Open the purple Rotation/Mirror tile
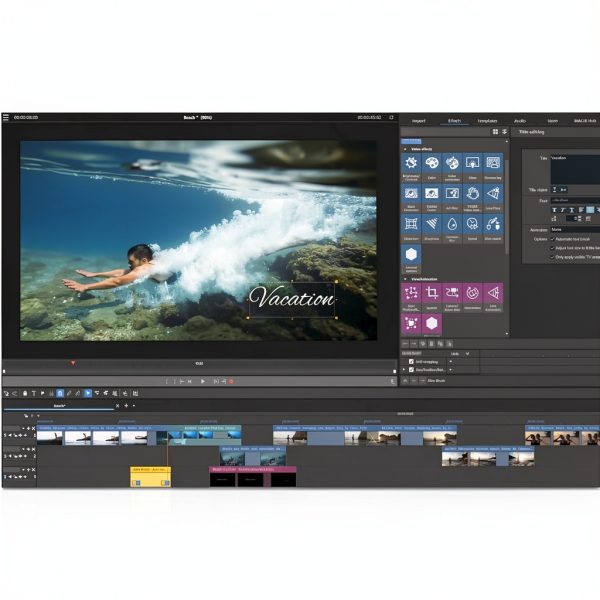The width and height of the screenshot is (600, 600). coord(472,297)
